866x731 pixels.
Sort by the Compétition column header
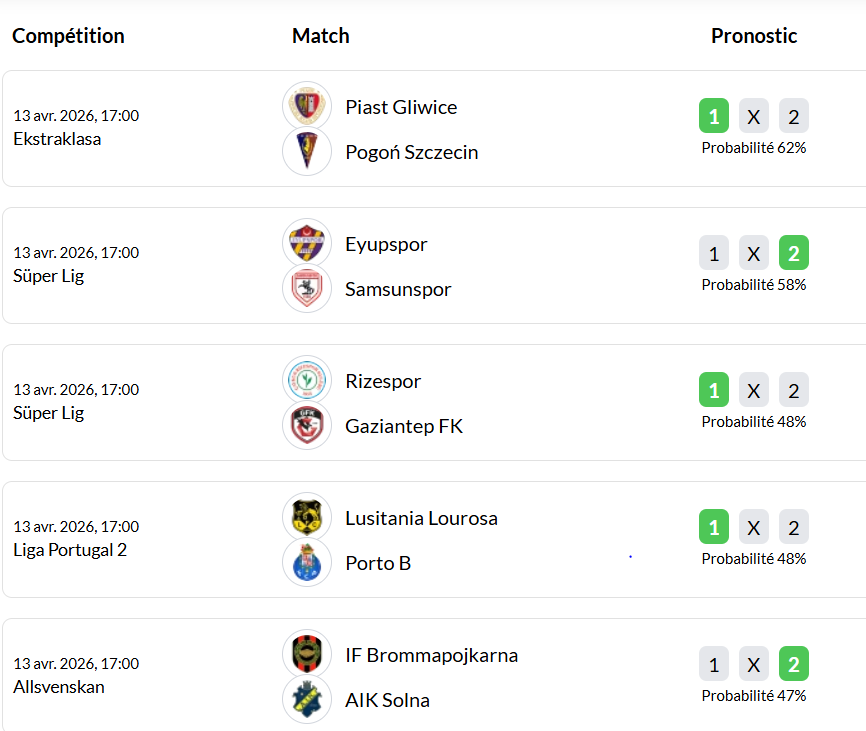[x=68, y=36]
